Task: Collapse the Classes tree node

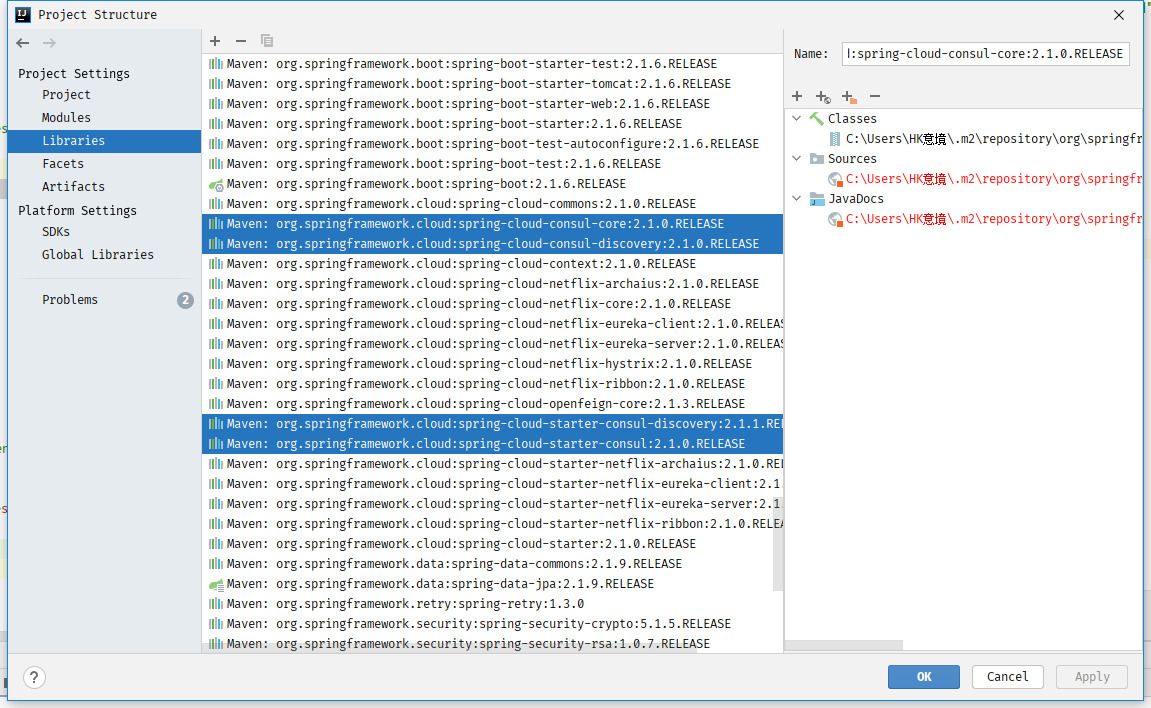Action: [x=796, y=118]
